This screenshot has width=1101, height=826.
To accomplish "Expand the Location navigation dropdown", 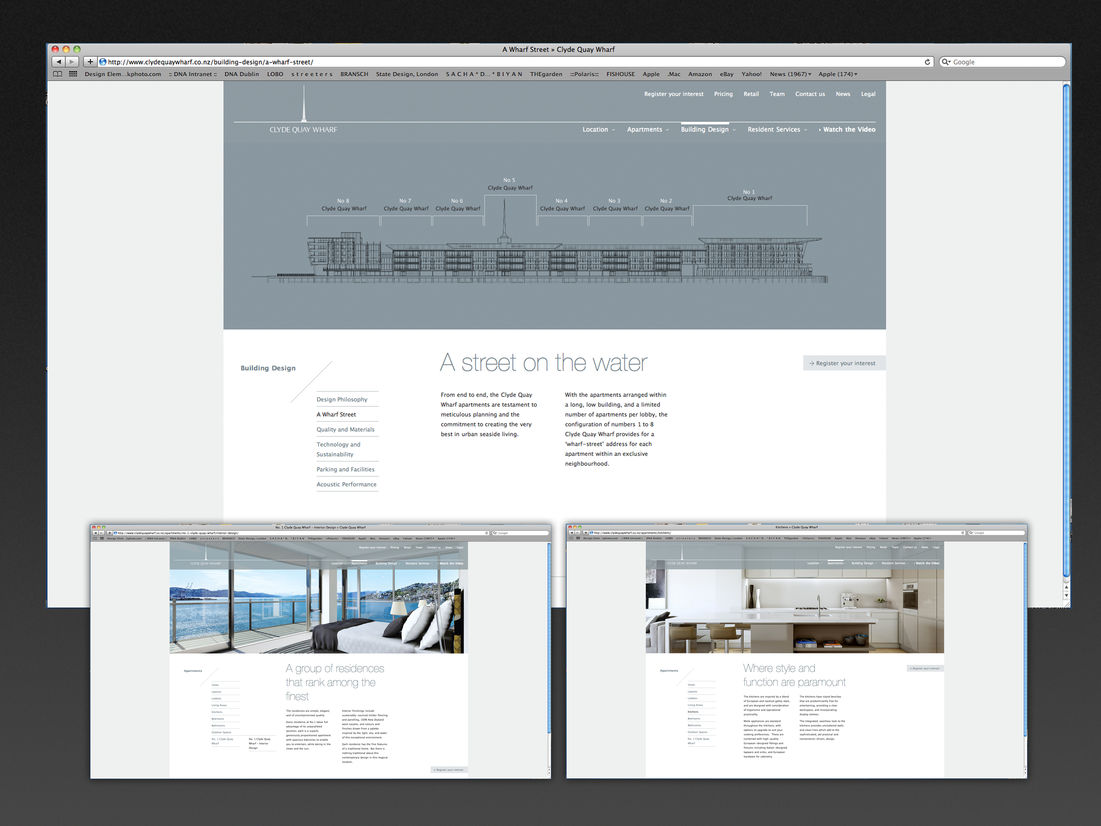I will coord(598,129).
